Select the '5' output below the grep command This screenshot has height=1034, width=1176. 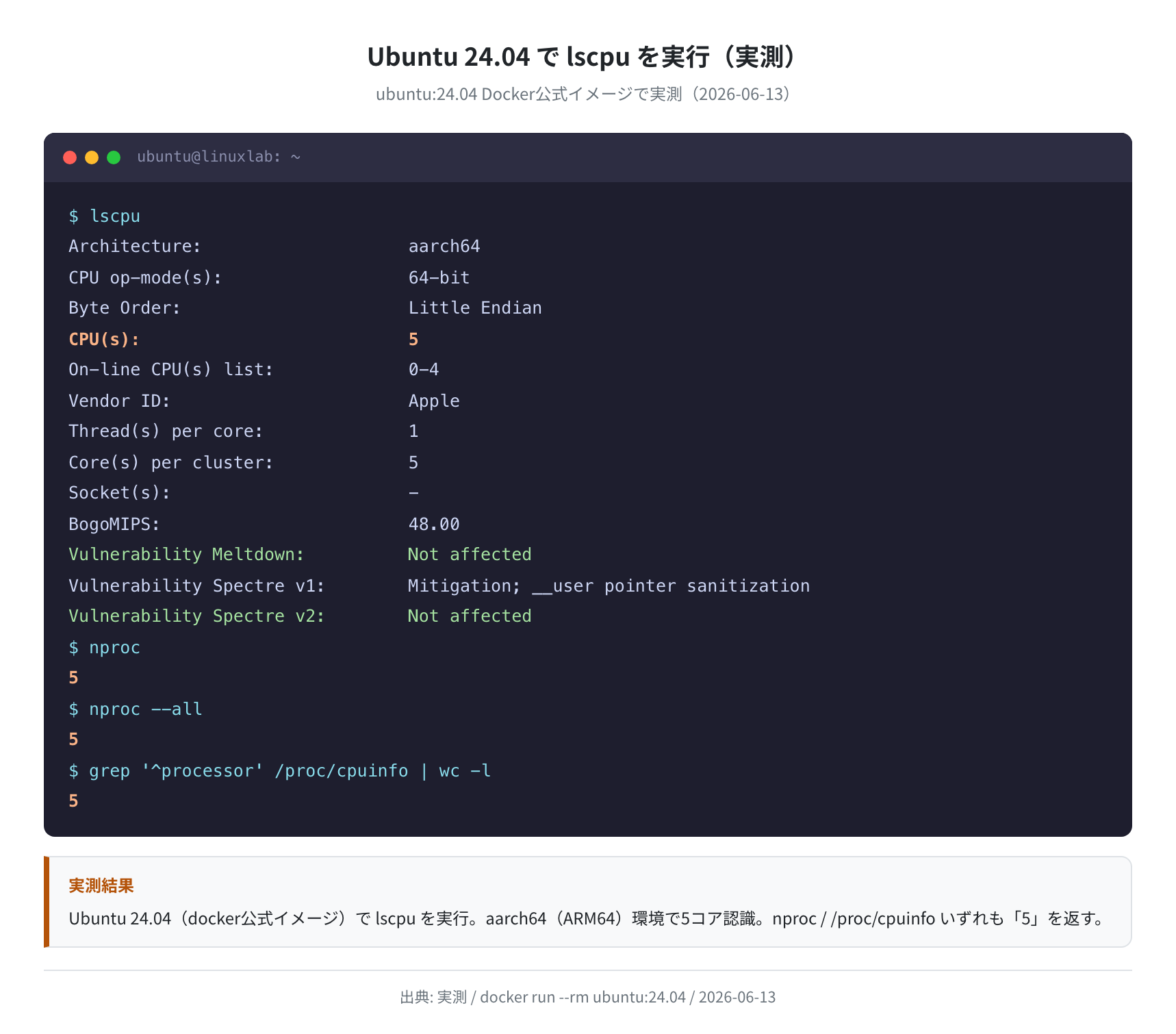73,801
